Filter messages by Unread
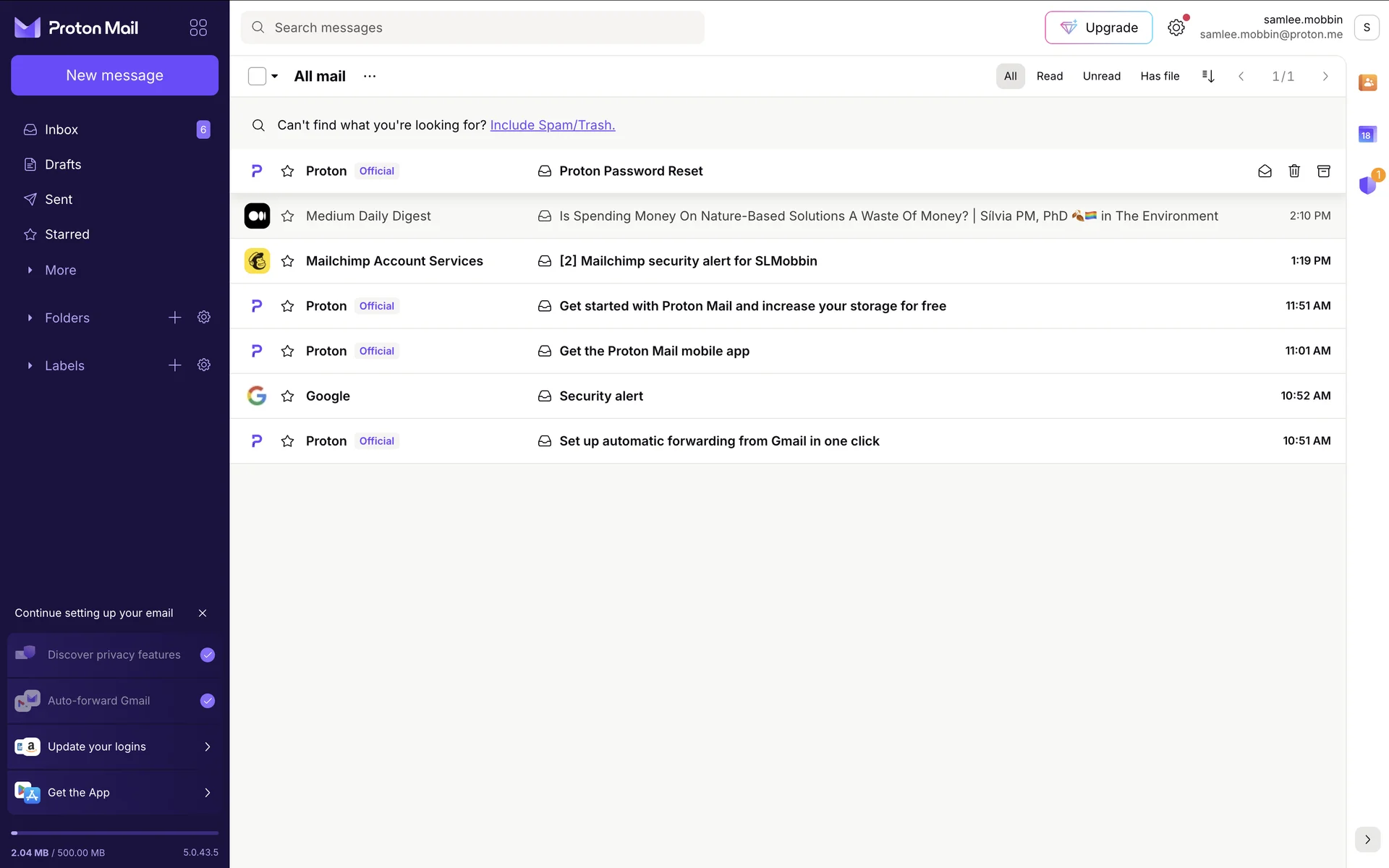The image size is (1389, 868). tap(1101, 76)
